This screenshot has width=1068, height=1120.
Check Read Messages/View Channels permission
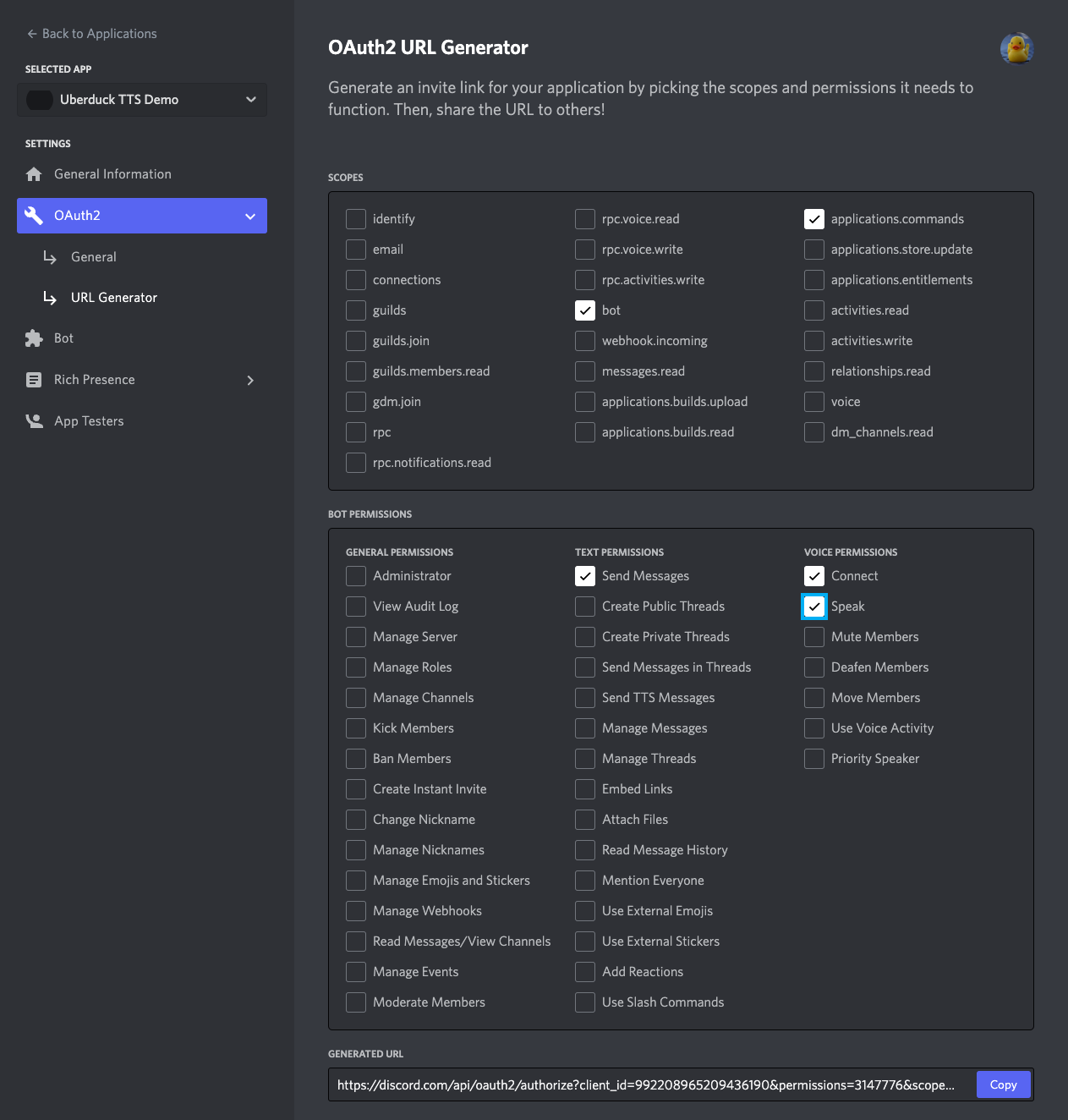(x=356, y=942)
